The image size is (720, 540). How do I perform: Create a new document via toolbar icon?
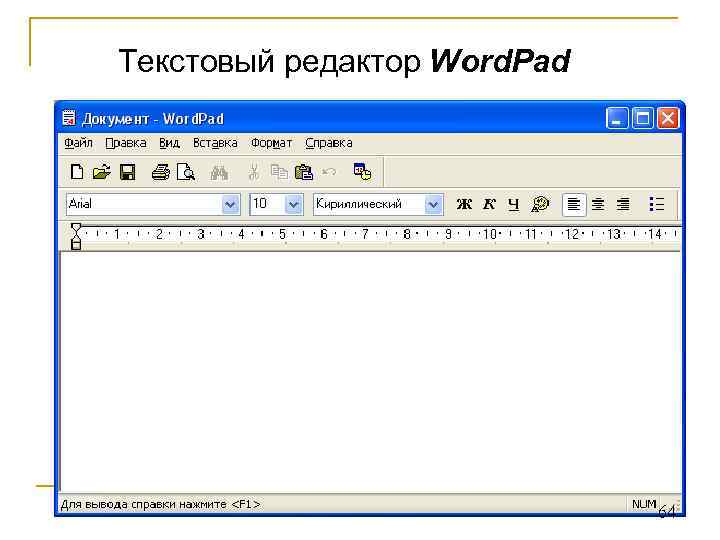pos(77,172)
